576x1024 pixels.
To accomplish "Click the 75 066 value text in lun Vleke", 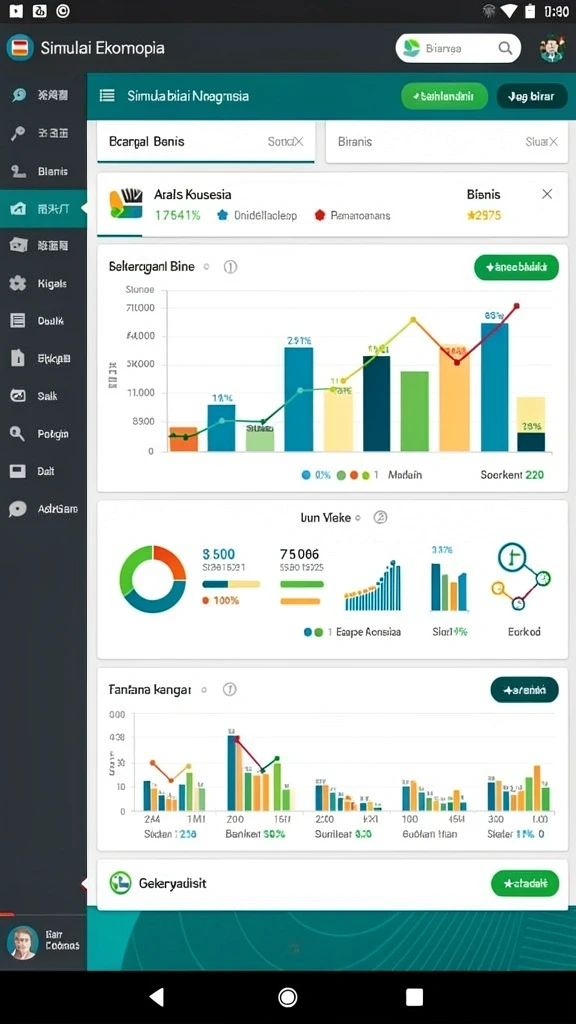I will (300, 554).
